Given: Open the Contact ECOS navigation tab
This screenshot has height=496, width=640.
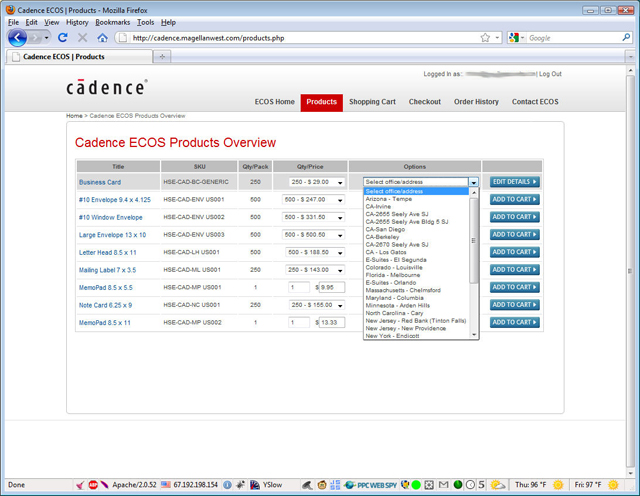Looking at the screenshot, I should tap(535, 102).
